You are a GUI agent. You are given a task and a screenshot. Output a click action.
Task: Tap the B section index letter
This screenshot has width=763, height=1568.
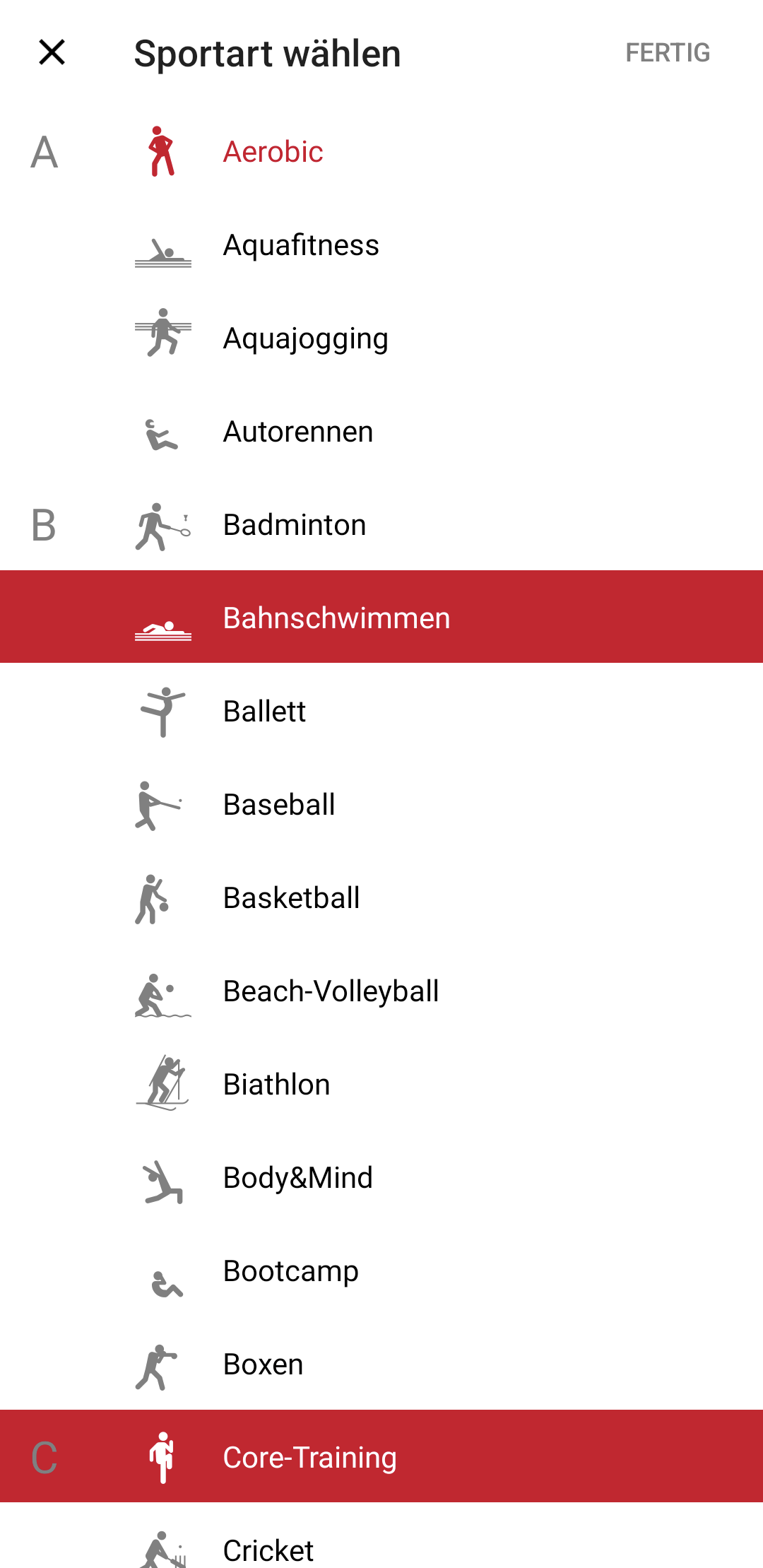44,525
